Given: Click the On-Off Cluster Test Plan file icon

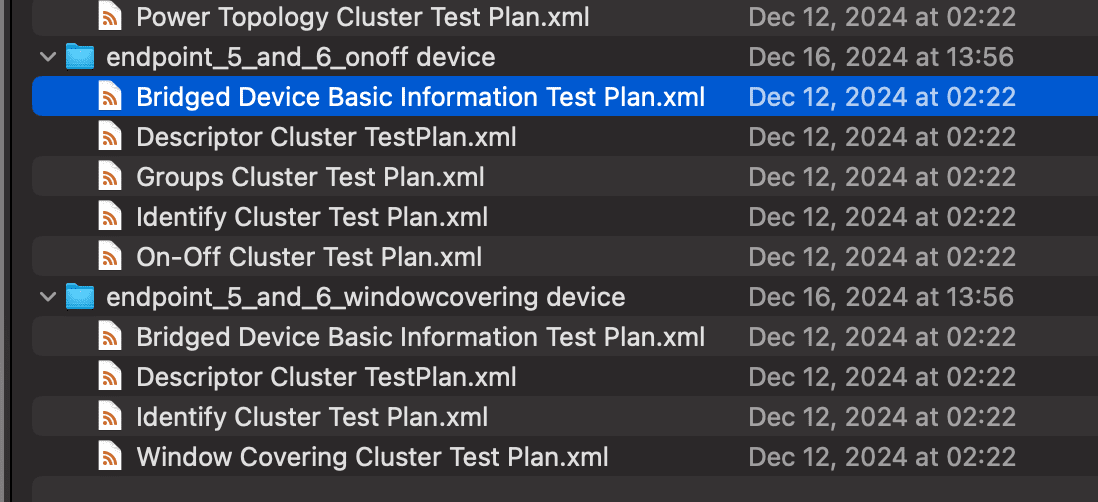Looking at the screenshot, I should 110,257.
